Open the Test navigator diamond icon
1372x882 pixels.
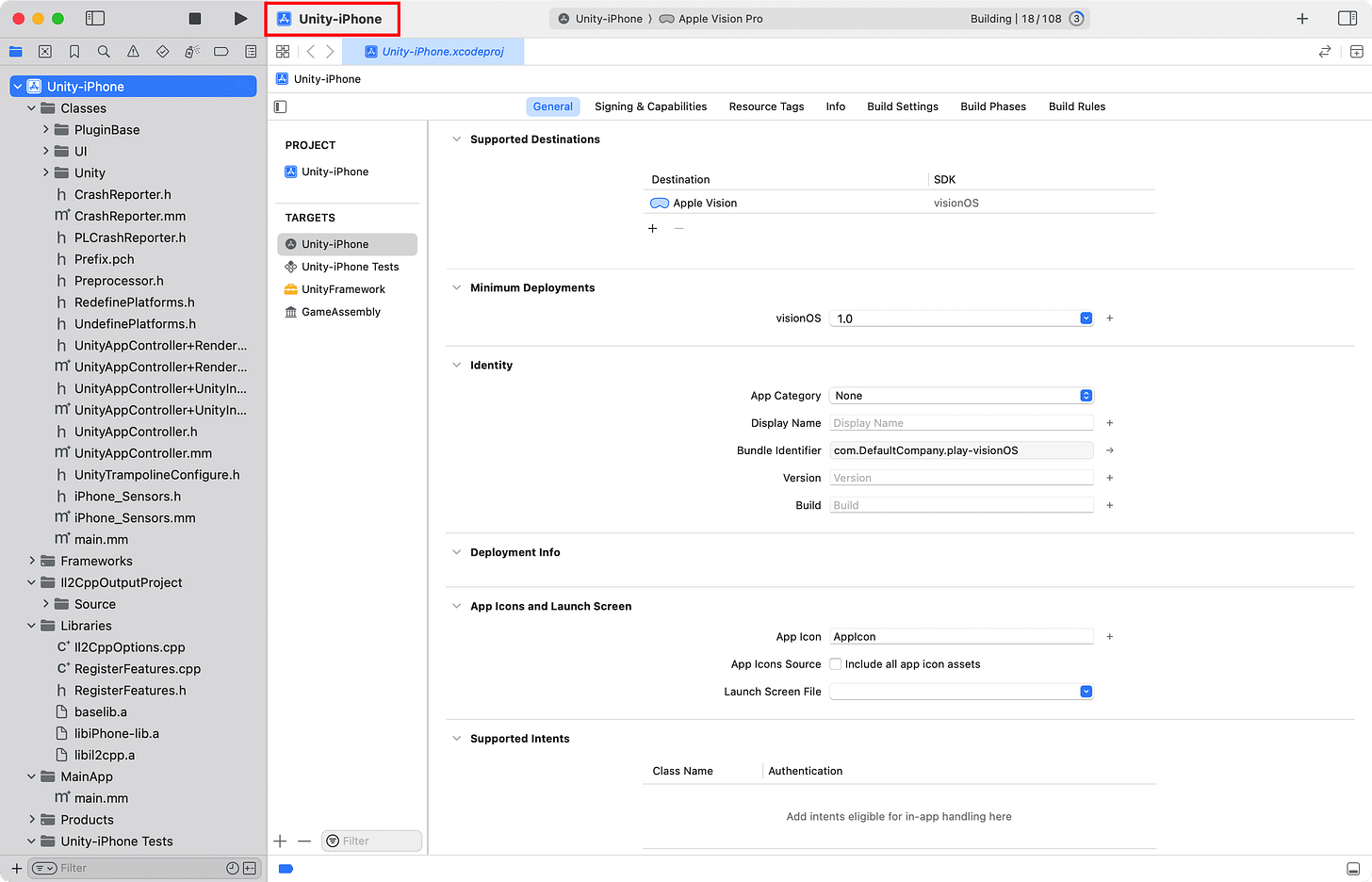[162, 52]
